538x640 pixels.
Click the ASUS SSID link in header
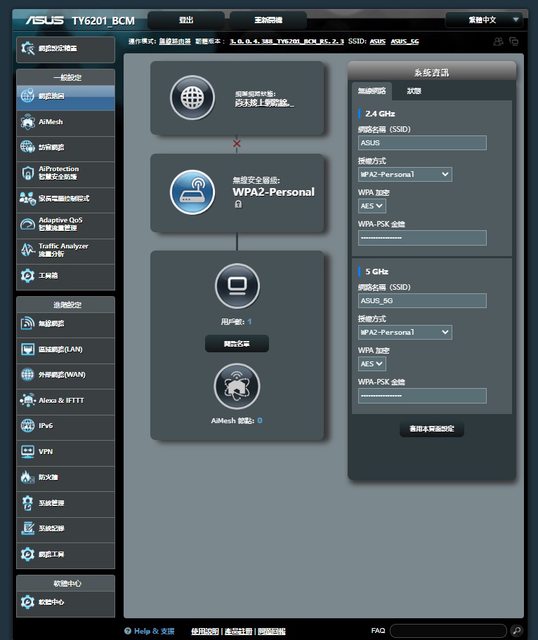[378, 41]
